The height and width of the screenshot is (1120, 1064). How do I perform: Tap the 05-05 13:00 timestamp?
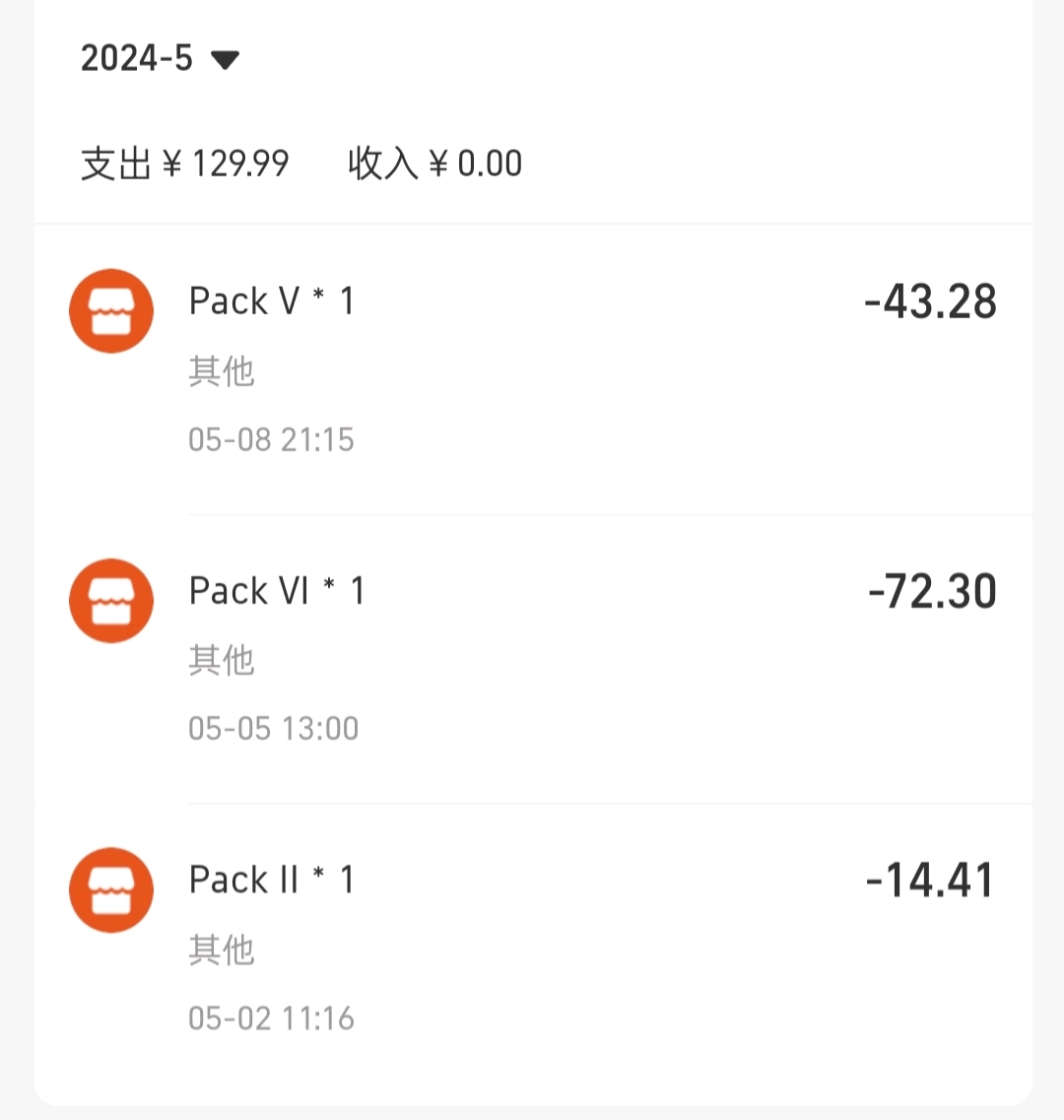pyautogui.click(x=274, y=729)
